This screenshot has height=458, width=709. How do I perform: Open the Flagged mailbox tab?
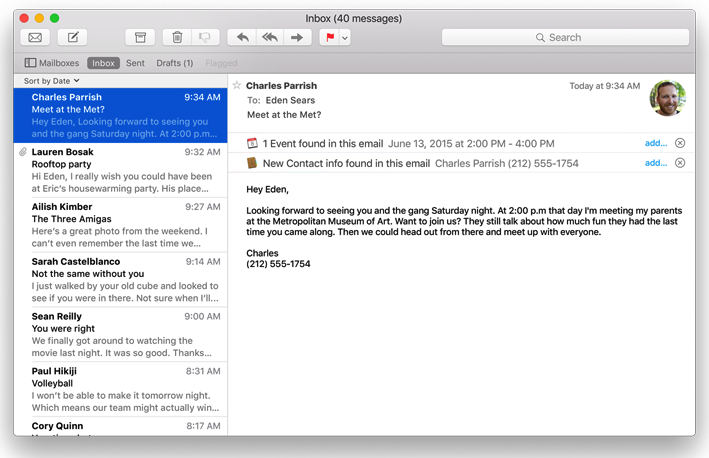tap(221, 63)
